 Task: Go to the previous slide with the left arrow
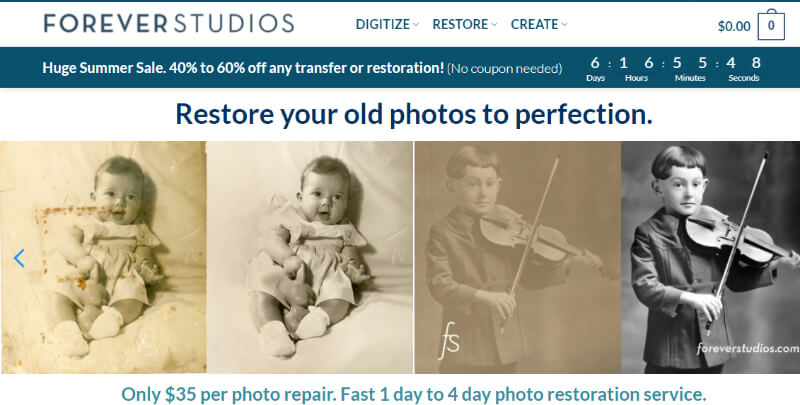pyautogui.click(x=19, y=258)
